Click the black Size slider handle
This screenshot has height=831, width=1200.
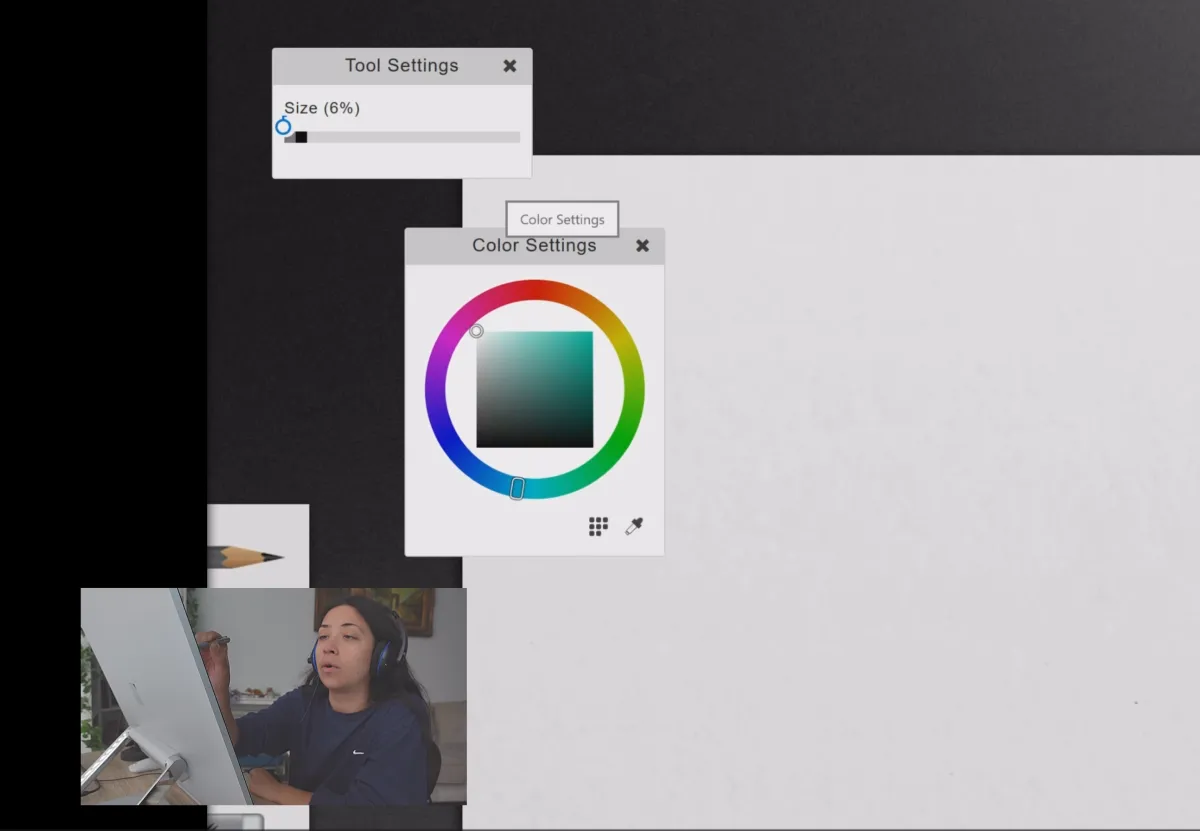point(301,137)
